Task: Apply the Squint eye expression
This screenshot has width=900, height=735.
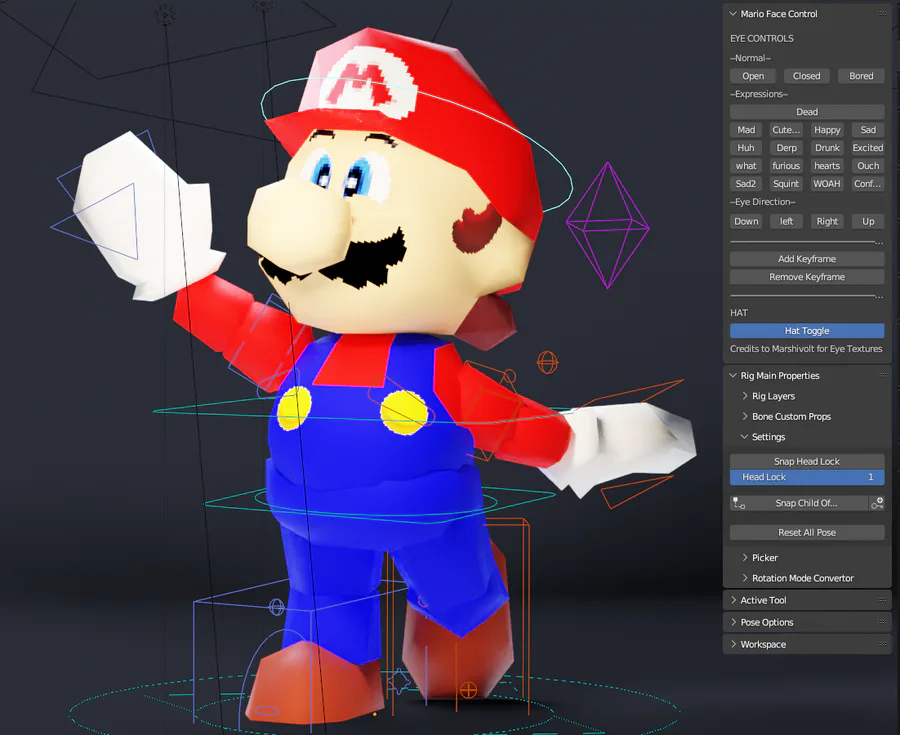Action: click(x=786, y=184)
